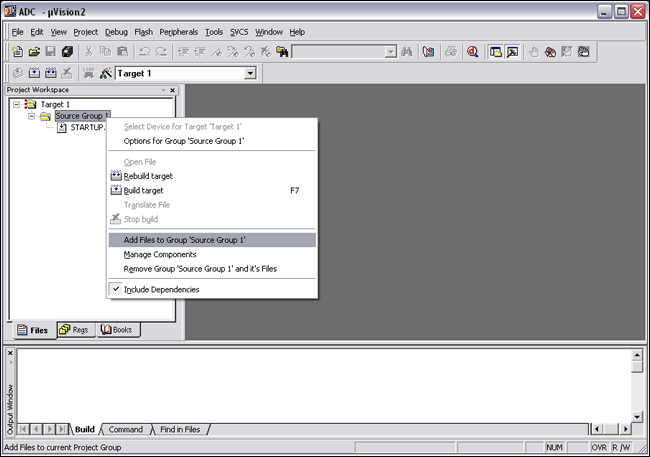Click the Build target toolbar icon
This screenshot has width=650, height=457.
coord(33,74)
